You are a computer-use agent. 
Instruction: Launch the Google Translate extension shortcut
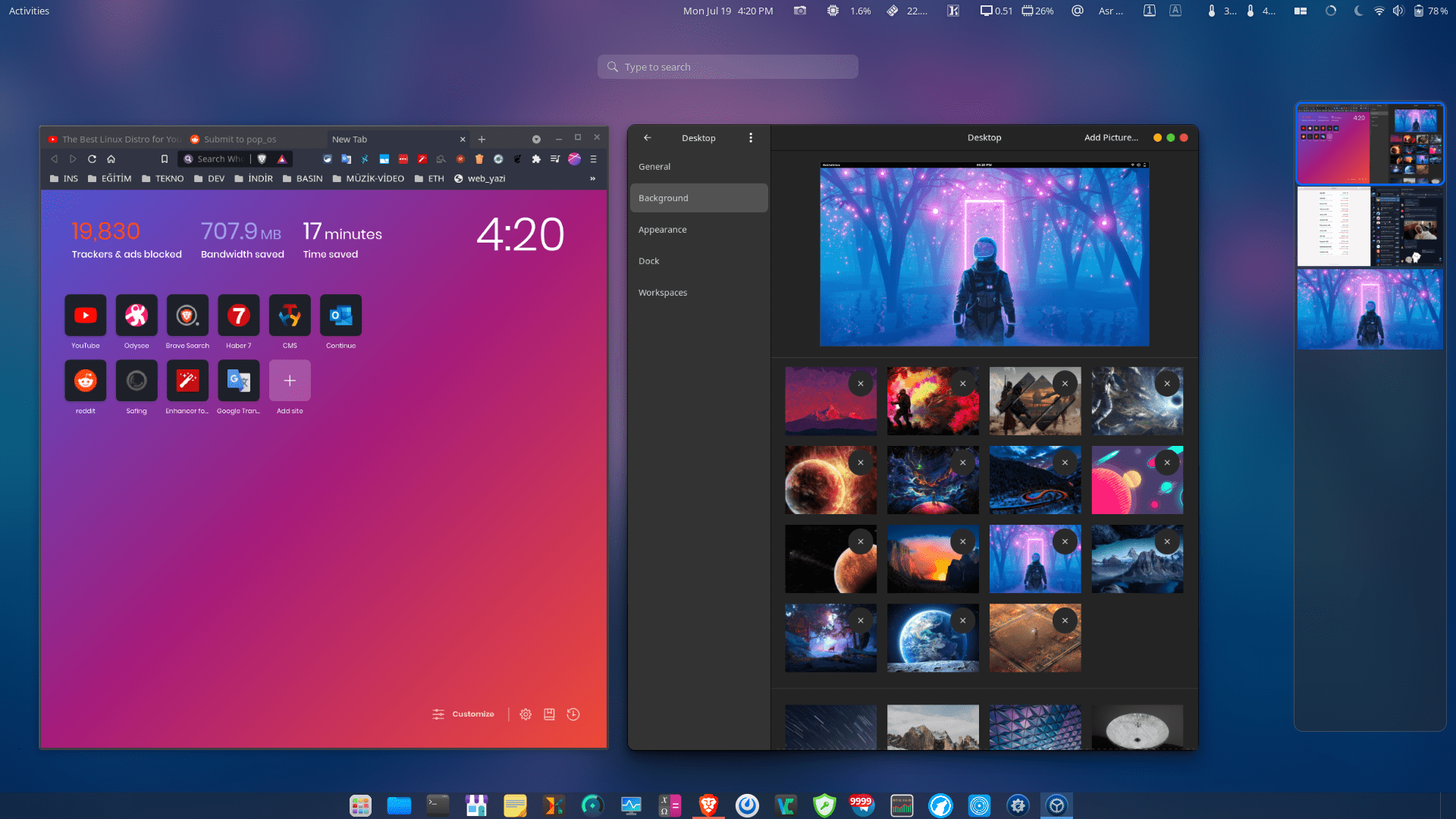coord(238,381)
